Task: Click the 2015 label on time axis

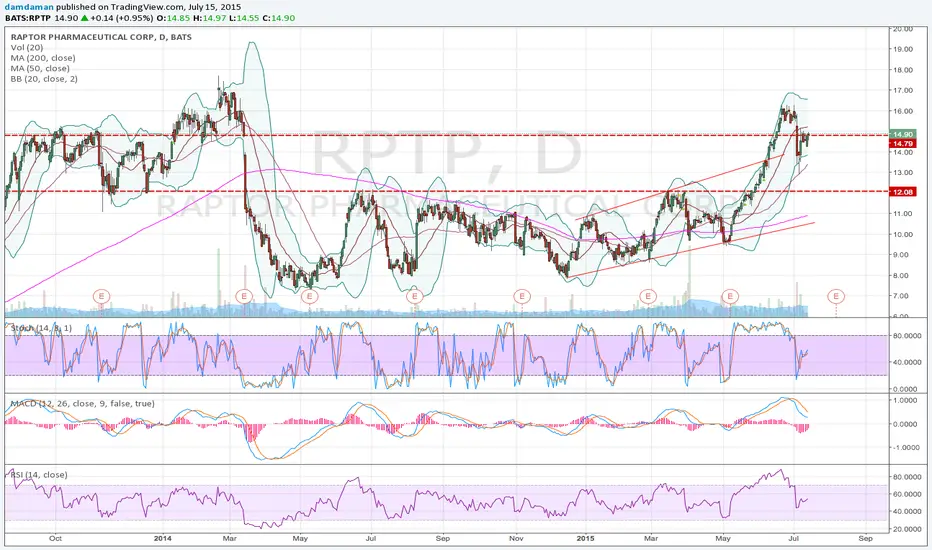Action: [585, 539]
